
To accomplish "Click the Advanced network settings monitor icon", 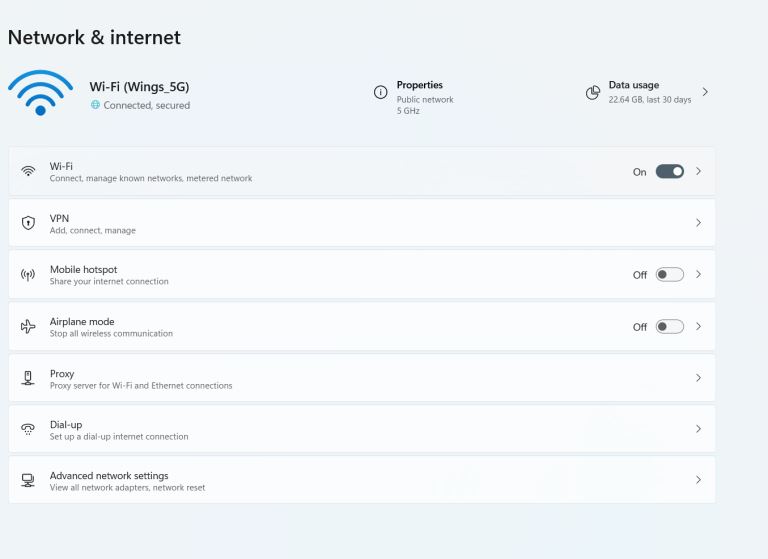I will point(28,480).
